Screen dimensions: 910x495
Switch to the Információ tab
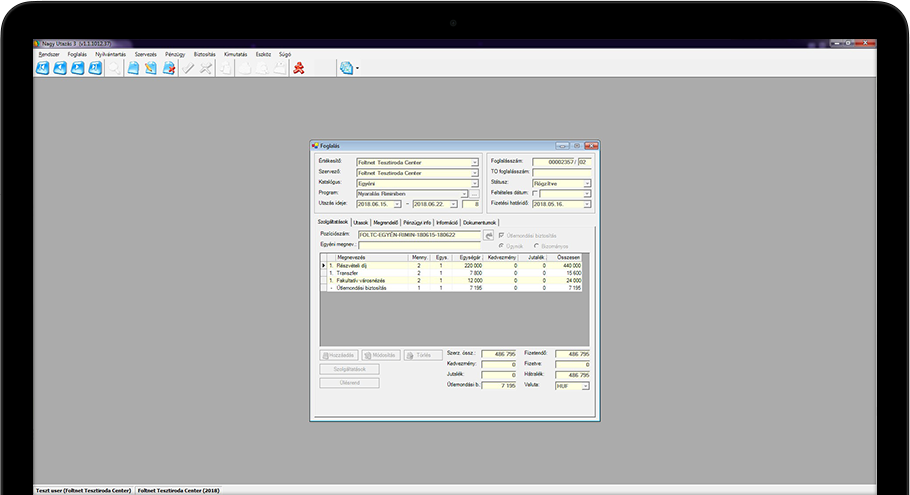coord(447,222)
